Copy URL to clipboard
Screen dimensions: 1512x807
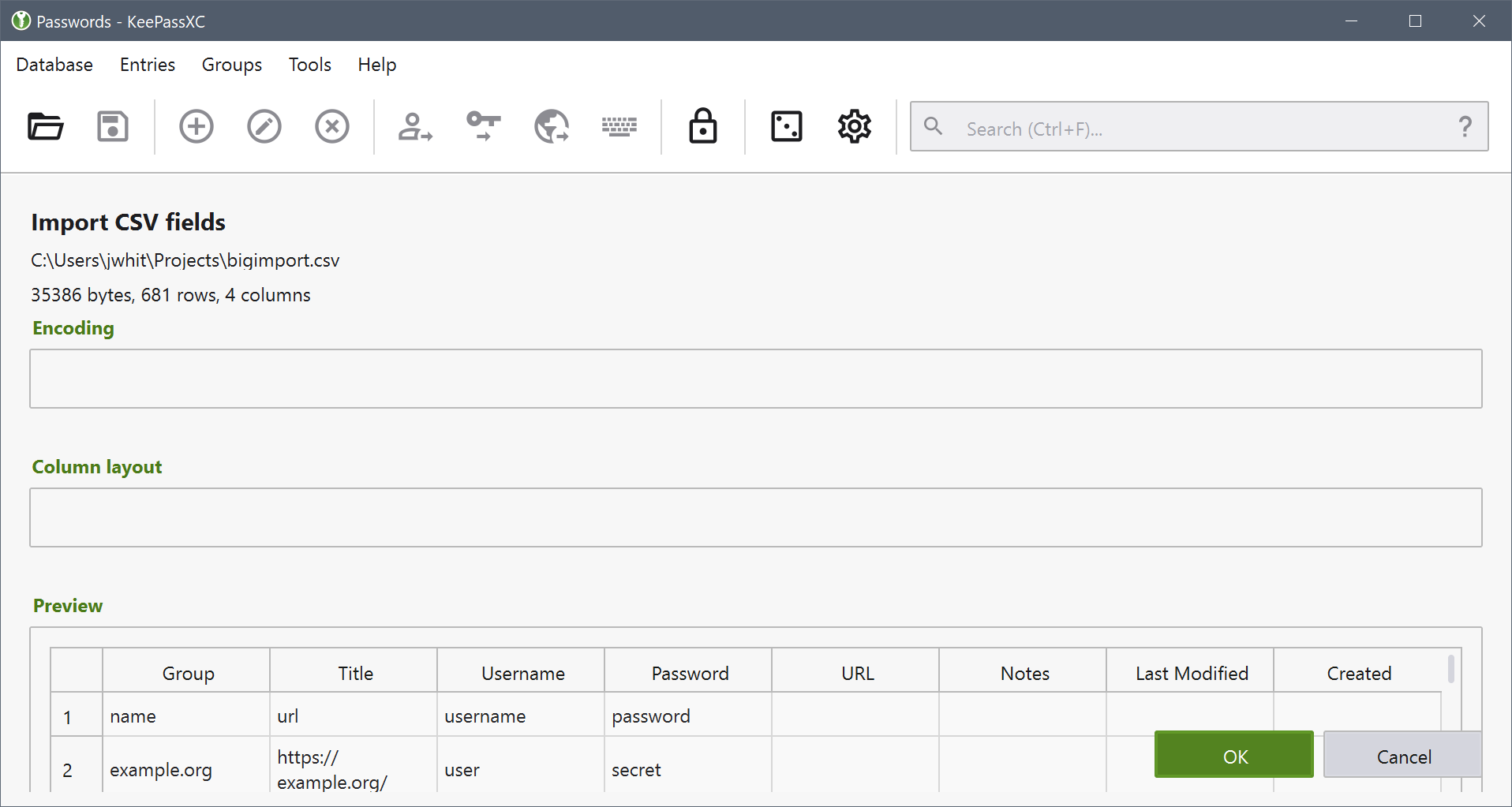551,126
